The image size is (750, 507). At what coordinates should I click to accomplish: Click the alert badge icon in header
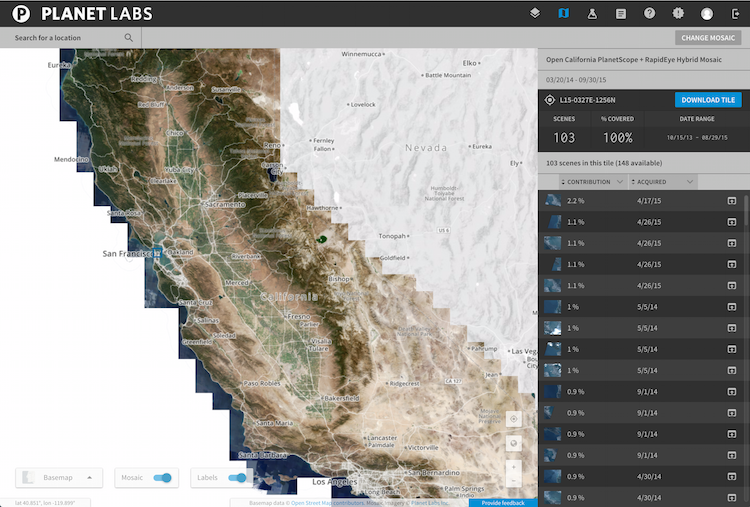click(x=678, y=13)
